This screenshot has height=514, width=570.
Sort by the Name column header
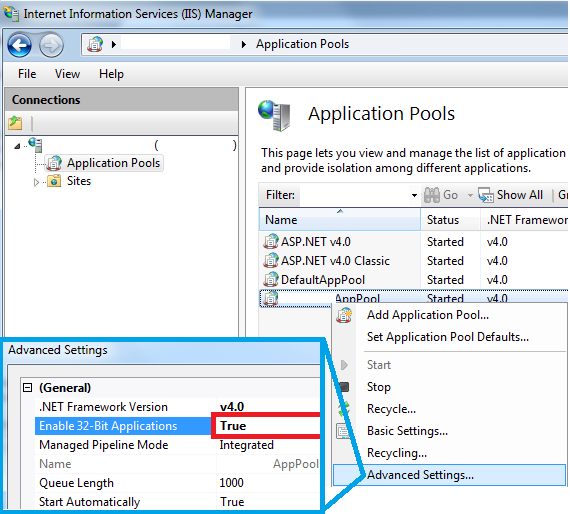point(340,220)
